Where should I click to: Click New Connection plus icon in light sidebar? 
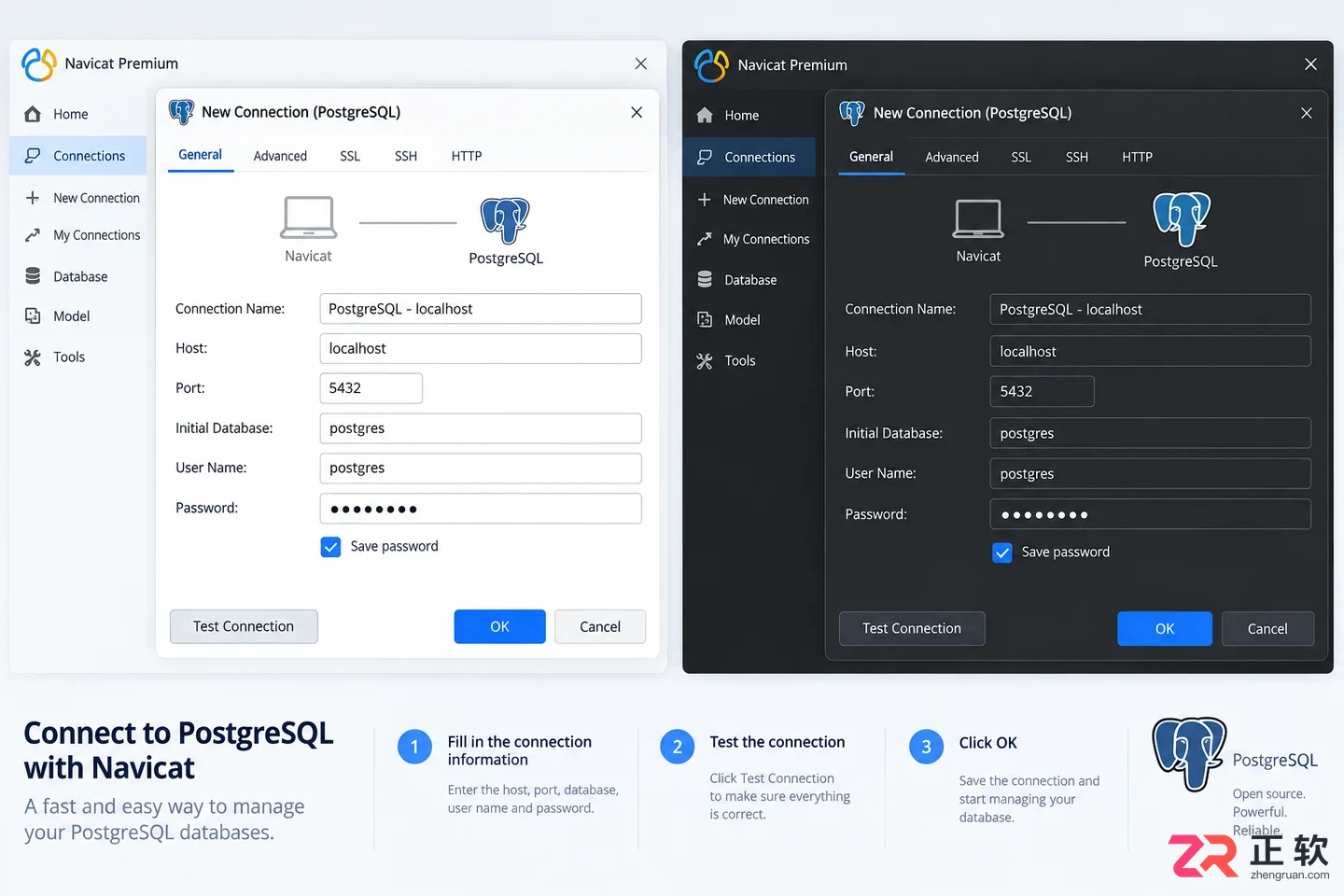click(33, 198)
